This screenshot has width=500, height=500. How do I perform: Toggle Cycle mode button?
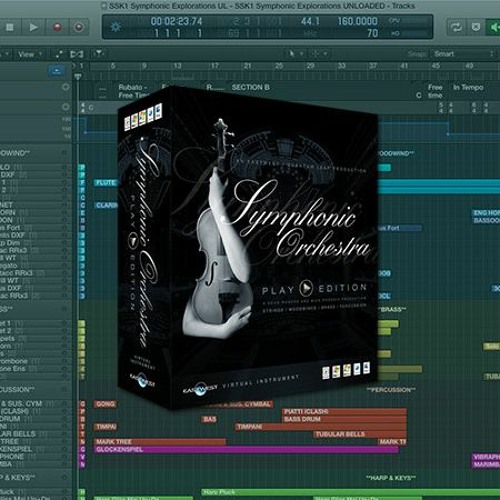[456, 27]
